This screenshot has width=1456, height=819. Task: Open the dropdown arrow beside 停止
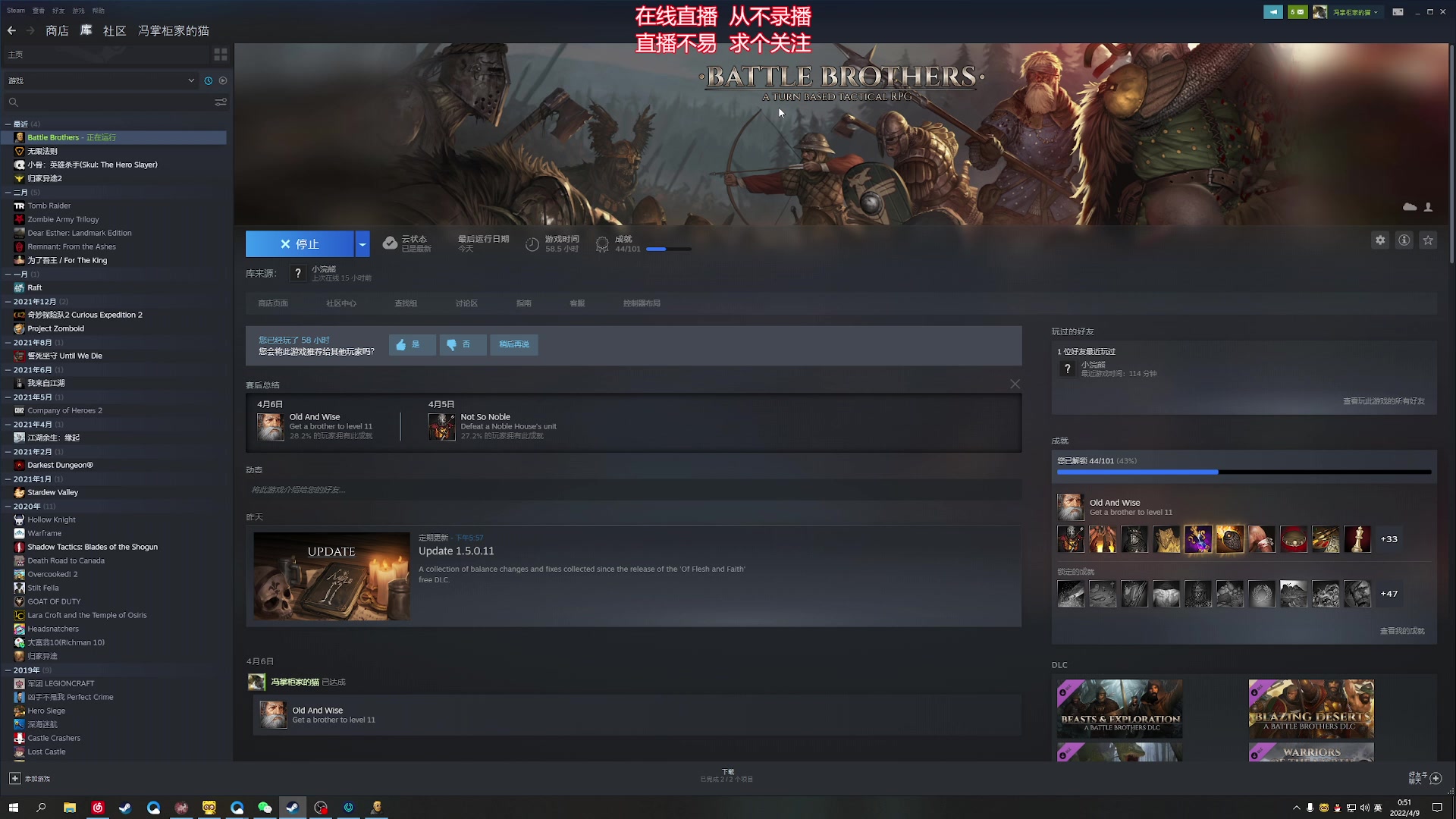pyautogui.click(x=362, y=244)
